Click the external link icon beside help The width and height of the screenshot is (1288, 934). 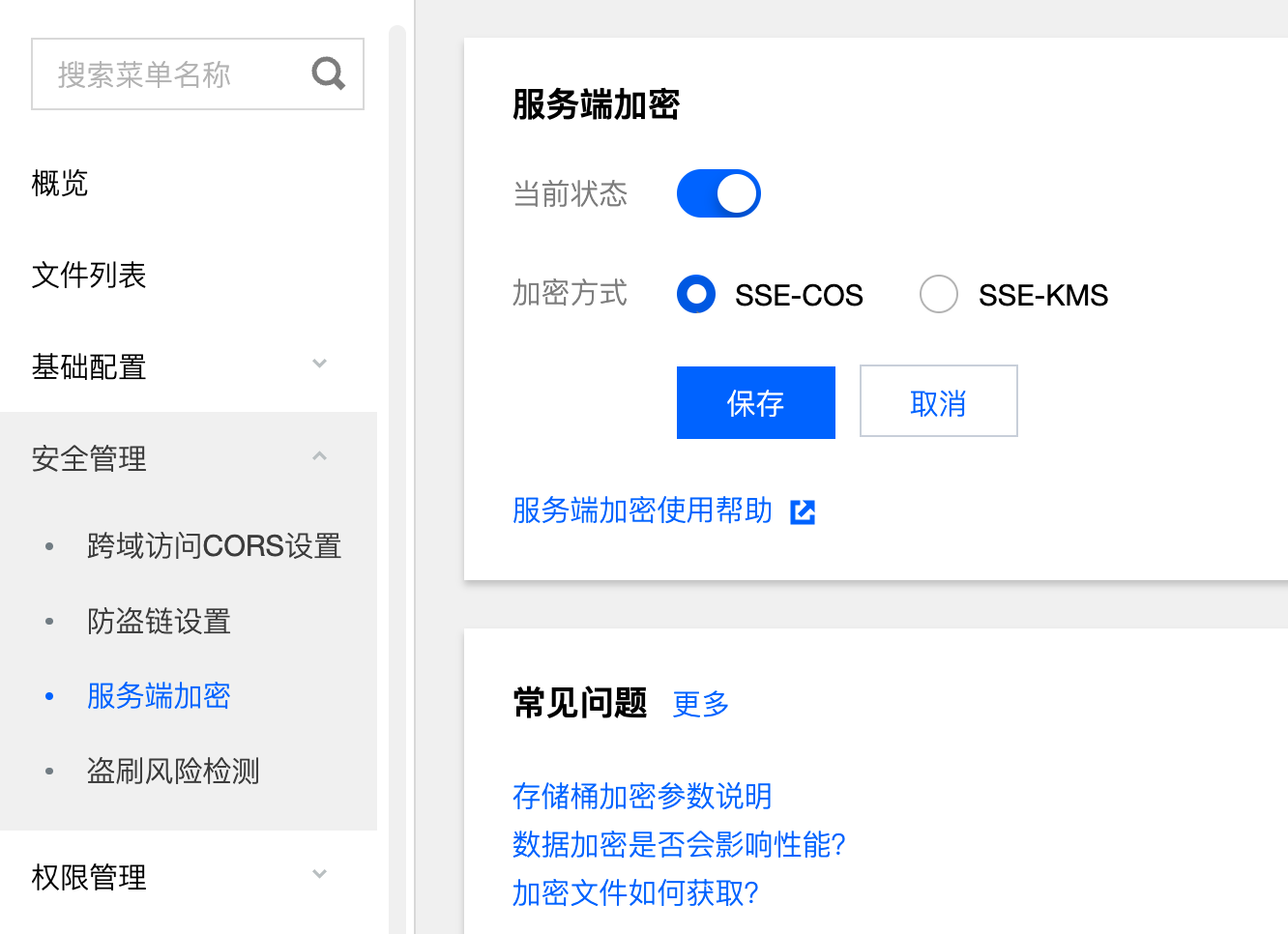click(803, 511)
